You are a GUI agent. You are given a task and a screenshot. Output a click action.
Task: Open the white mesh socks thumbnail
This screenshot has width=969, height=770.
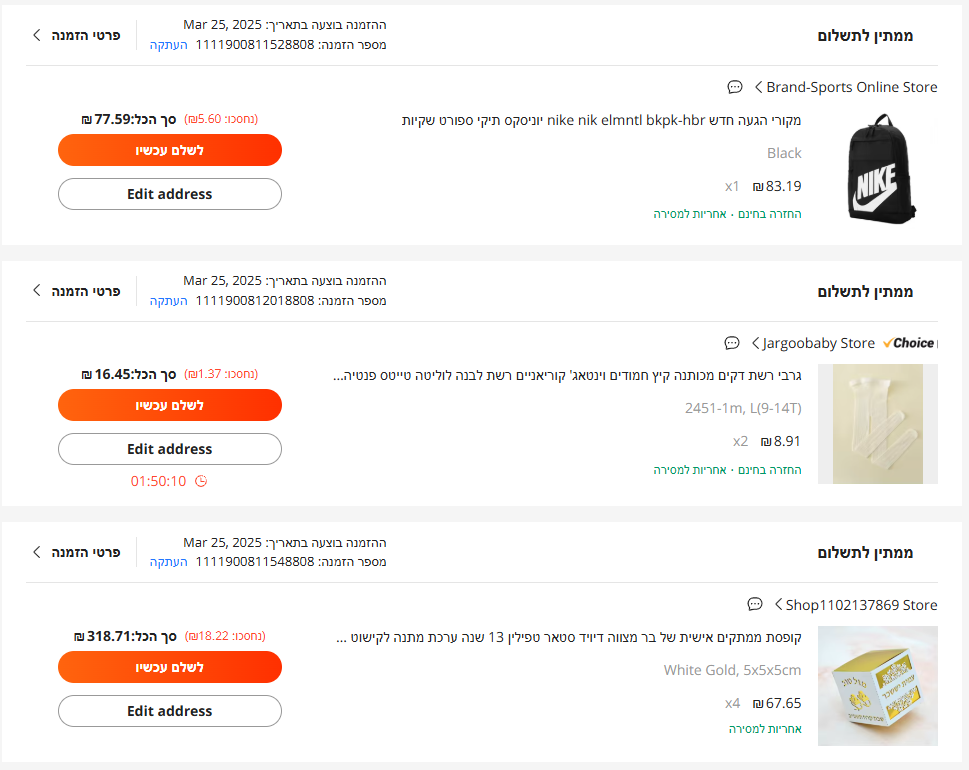[878, 424]
